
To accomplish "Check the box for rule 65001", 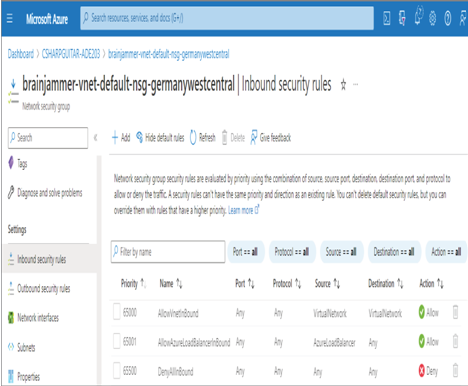I will (117, 342).
